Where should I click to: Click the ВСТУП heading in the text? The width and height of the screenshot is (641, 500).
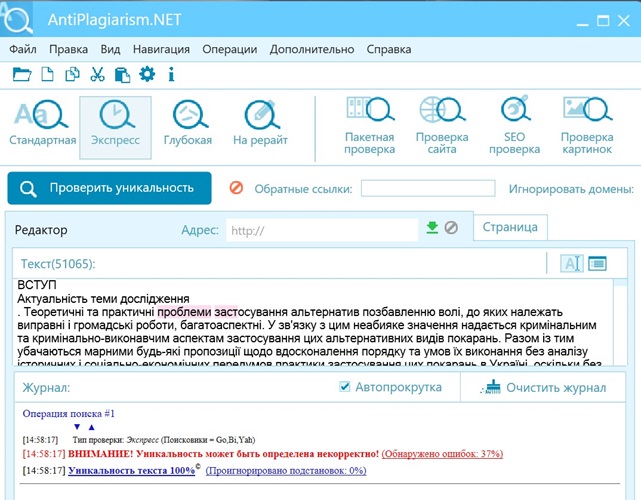[37, 285]
